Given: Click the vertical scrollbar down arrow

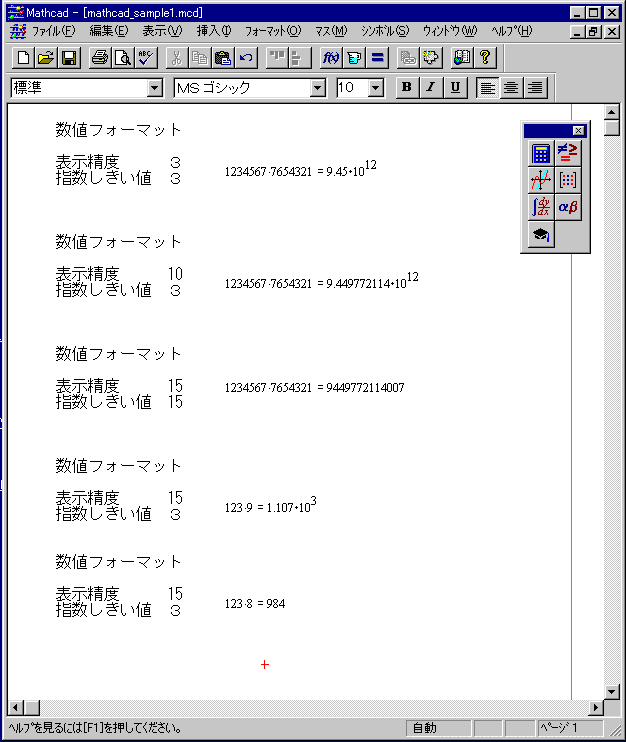Looking at the screenshot, I should 613,691.
